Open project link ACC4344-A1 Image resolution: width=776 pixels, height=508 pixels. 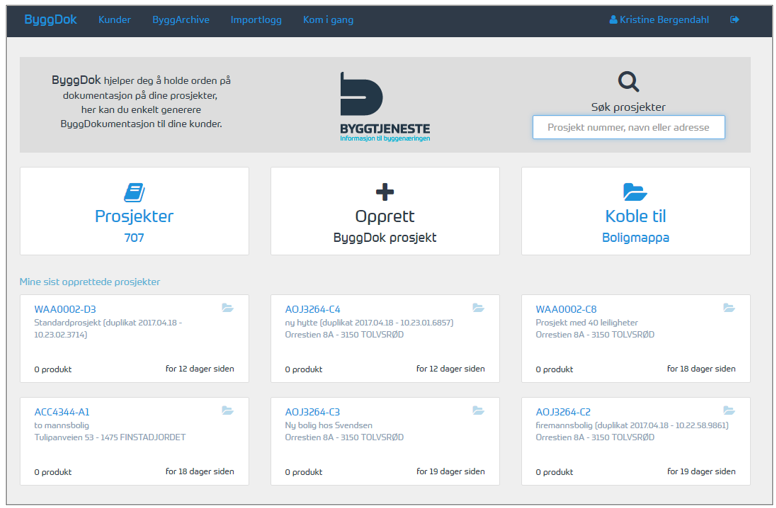coord(62,412)
